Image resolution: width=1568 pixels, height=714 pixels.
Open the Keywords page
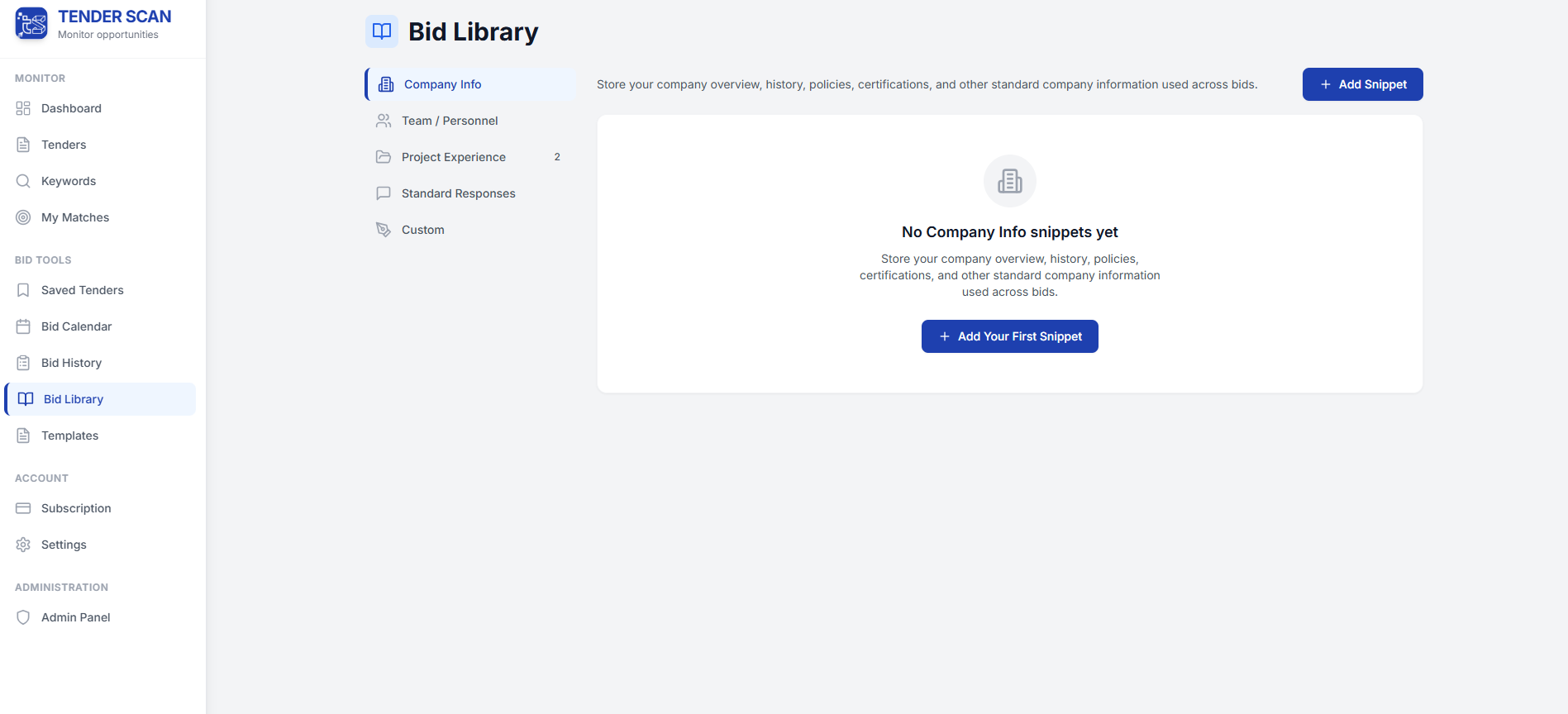100,181
